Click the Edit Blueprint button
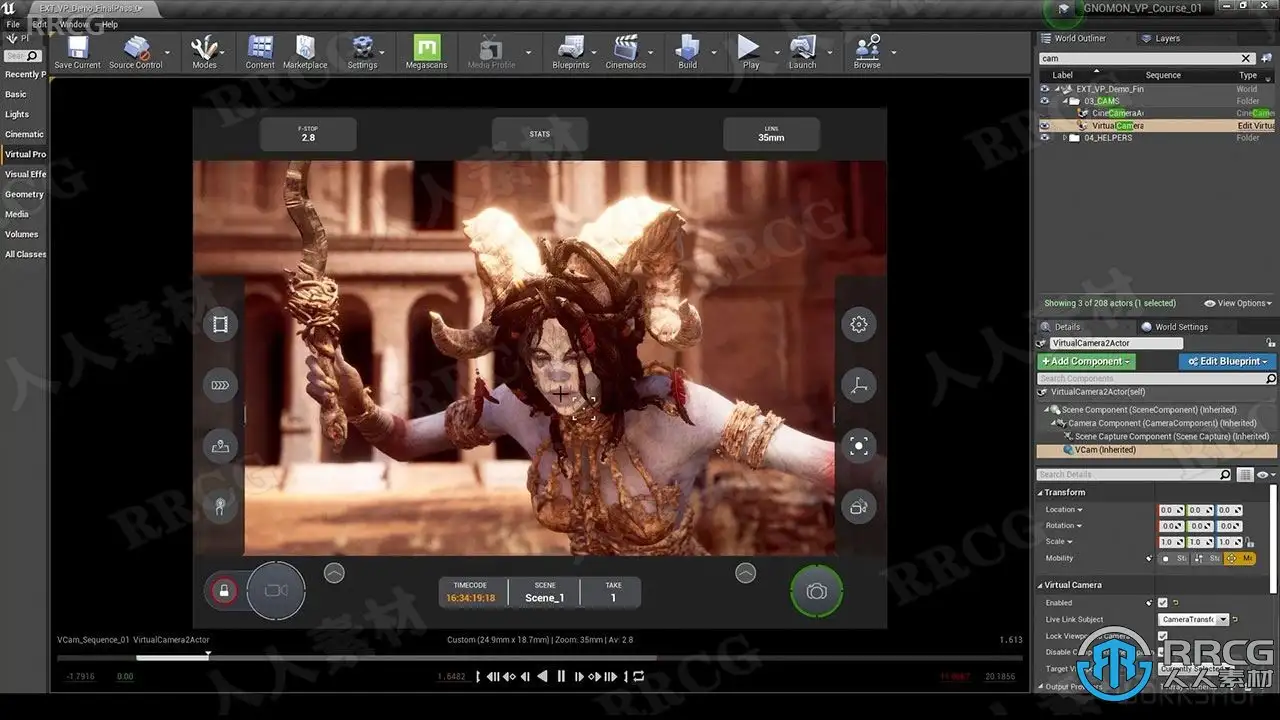The height and width of the screenshot is (720, 1280). click(x=1225, y=361)
